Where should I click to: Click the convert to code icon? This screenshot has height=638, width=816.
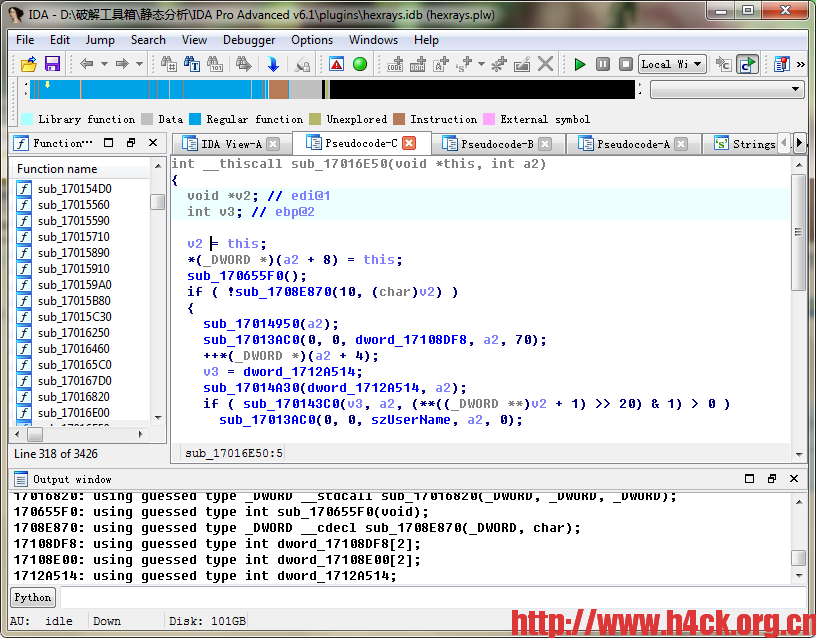(x=395, y=64)
